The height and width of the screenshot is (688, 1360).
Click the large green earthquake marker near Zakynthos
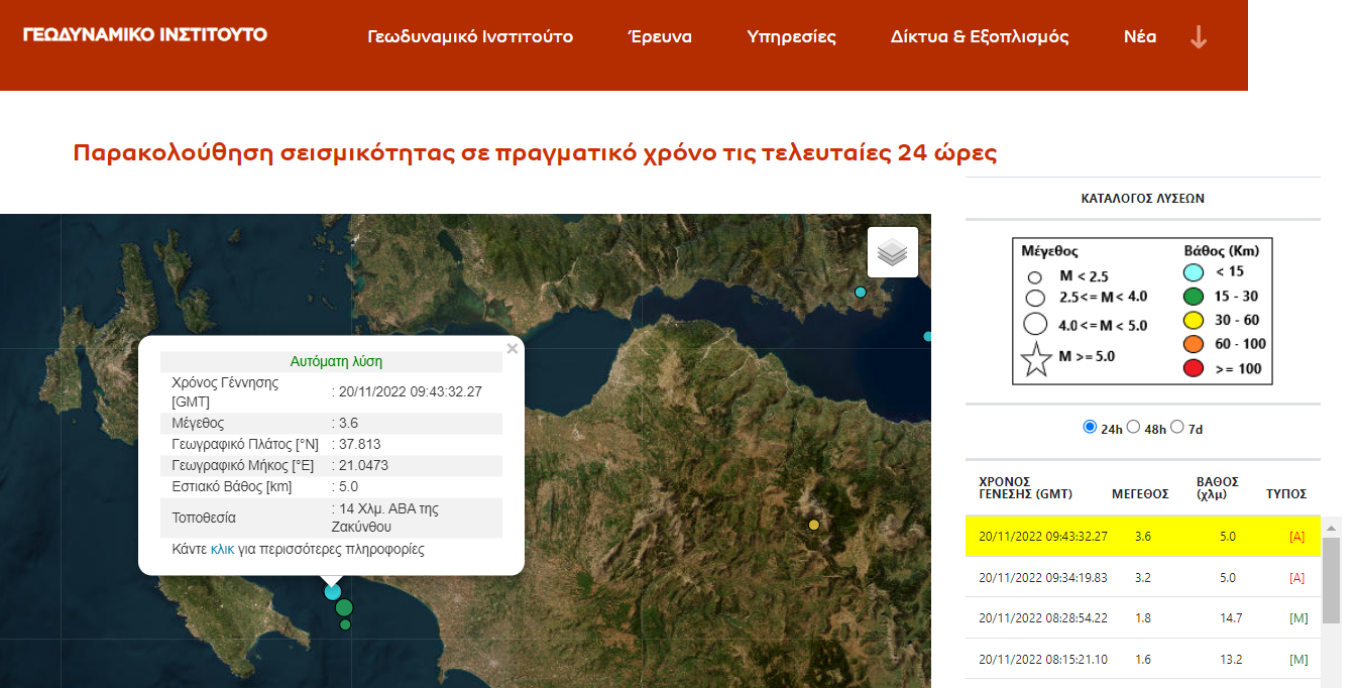click(x=344, y=607)
